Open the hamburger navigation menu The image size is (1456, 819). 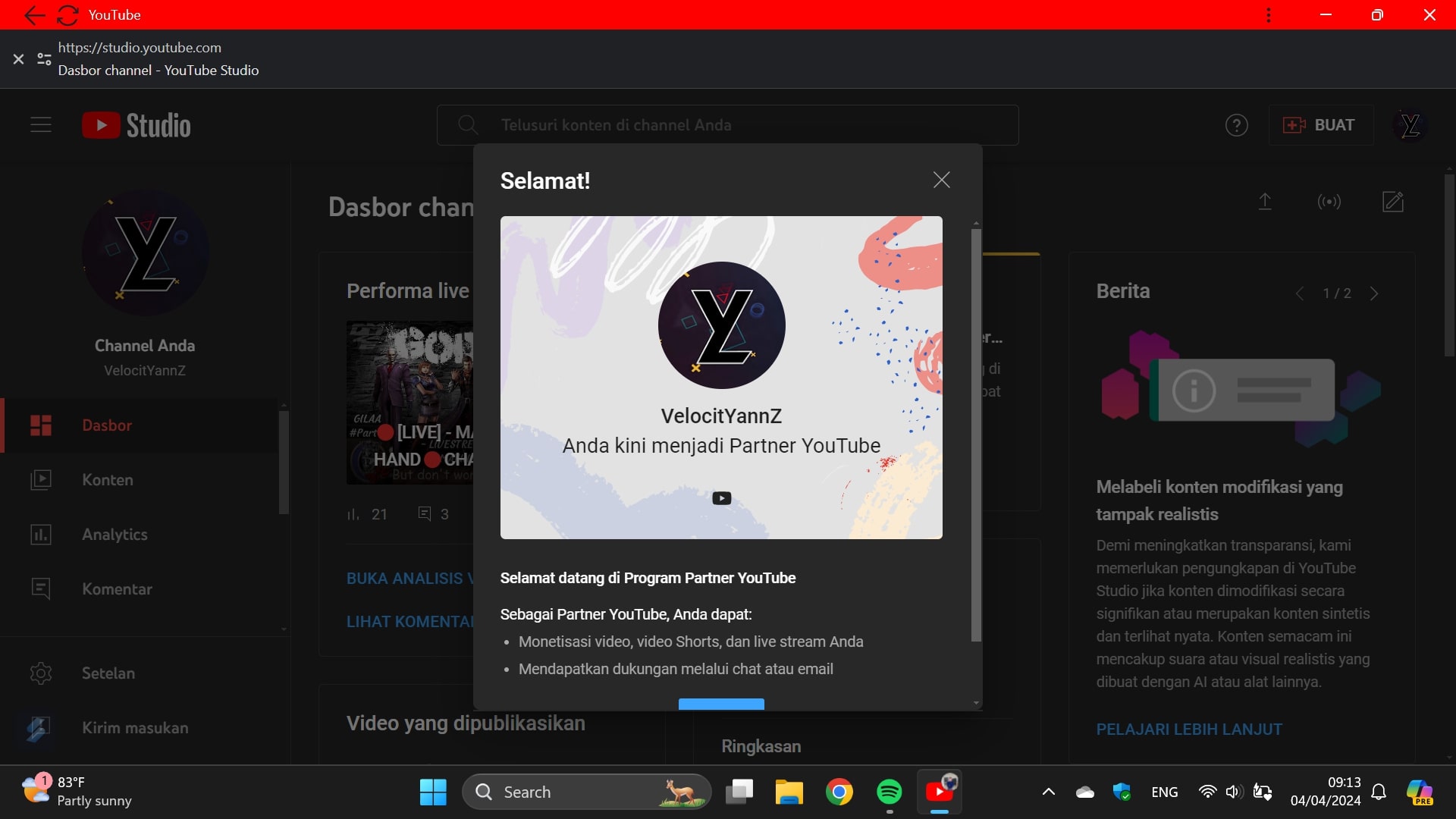coord(41,125)
